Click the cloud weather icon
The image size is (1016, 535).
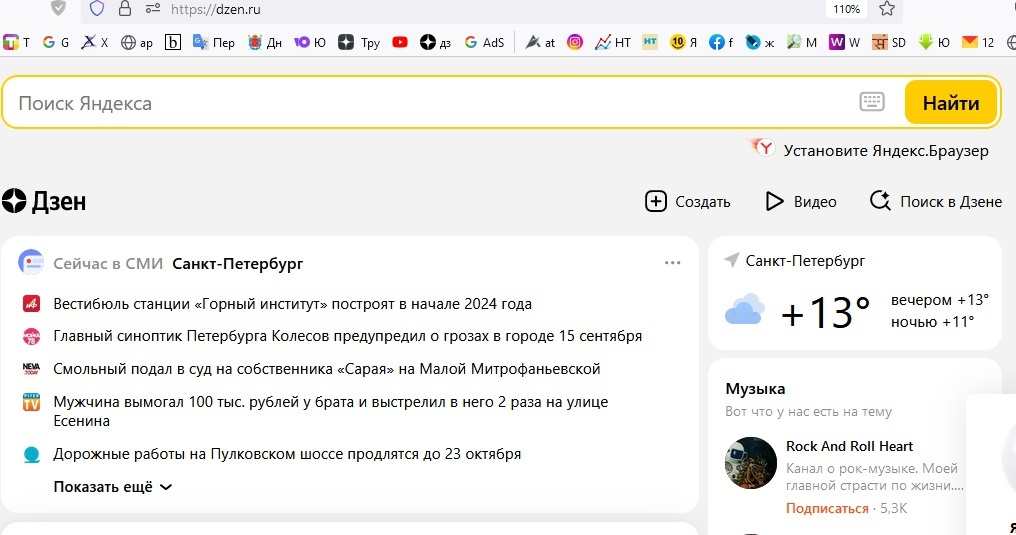pos(745,309)
